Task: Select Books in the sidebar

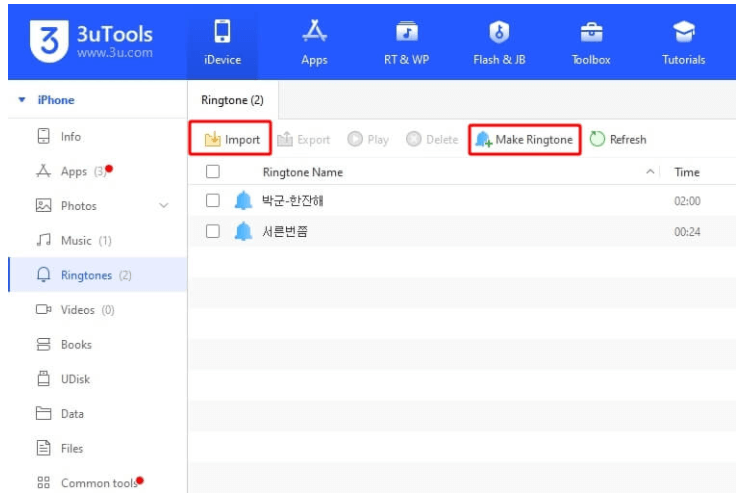Action: click(x=97, y=345)
